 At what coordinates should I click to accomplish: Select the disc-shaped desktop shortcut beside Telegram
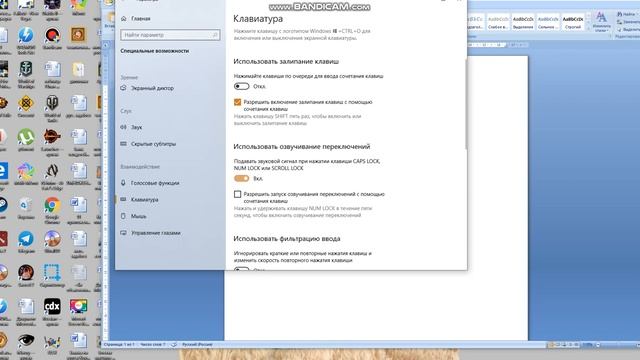point(52,239)
